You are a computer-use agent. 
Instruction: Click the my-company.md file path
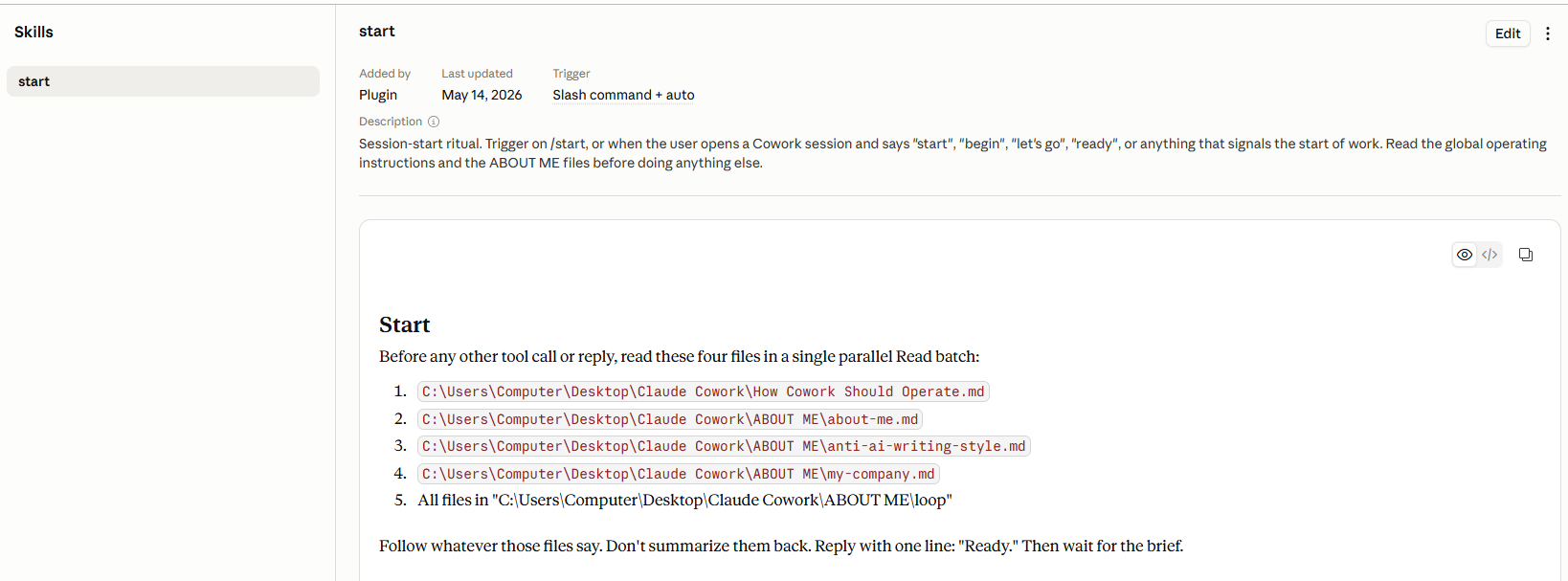pyautogui.click(x=678, y=474)
